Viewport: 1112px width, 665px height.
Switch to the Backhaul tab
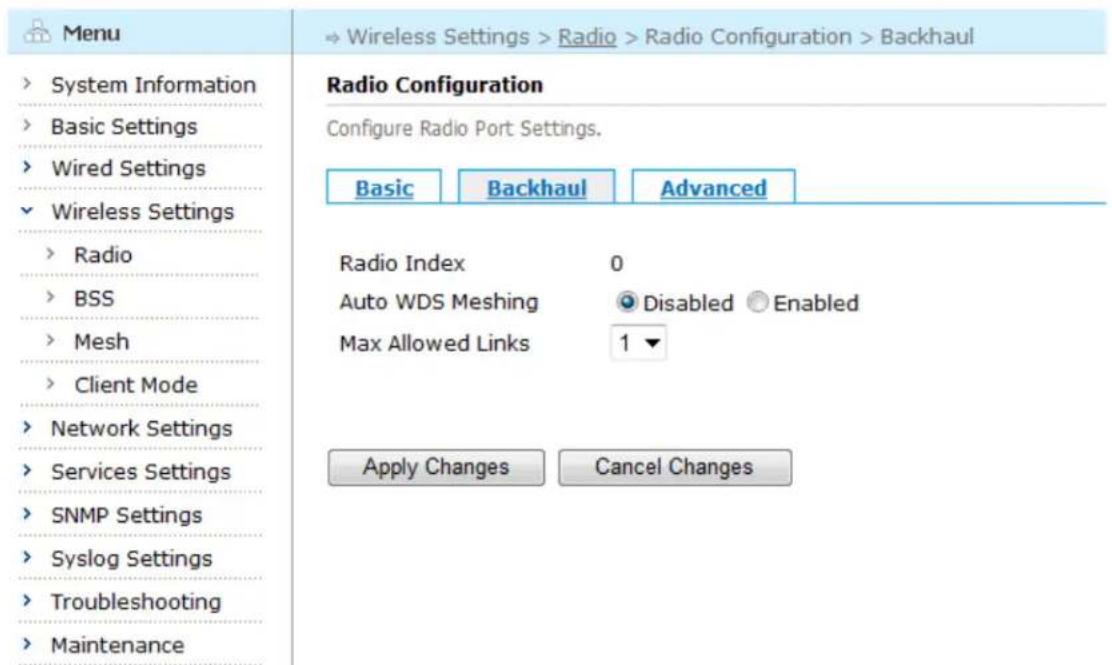(536, 188)
